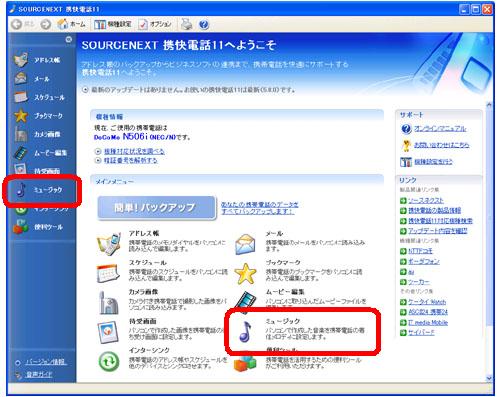The width and height of the screenshot is (500, 397).
Task: Click the Music (ミュージック) heading in main menu
Action: click(283, 321)
